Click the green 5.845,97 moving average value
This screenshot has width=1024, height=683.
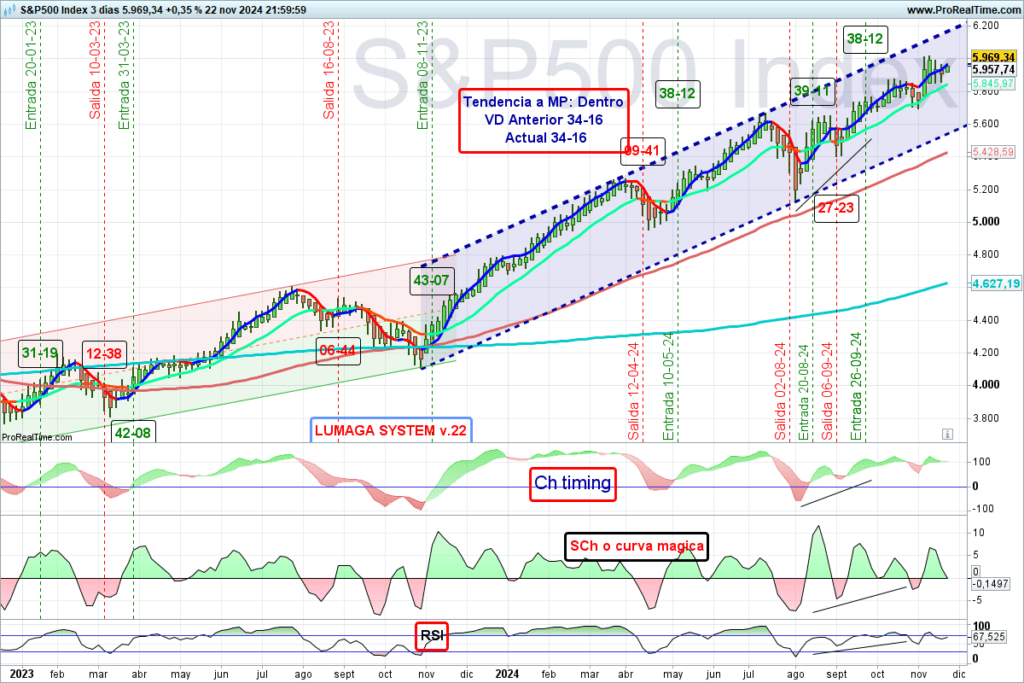[x=993, y=83]
